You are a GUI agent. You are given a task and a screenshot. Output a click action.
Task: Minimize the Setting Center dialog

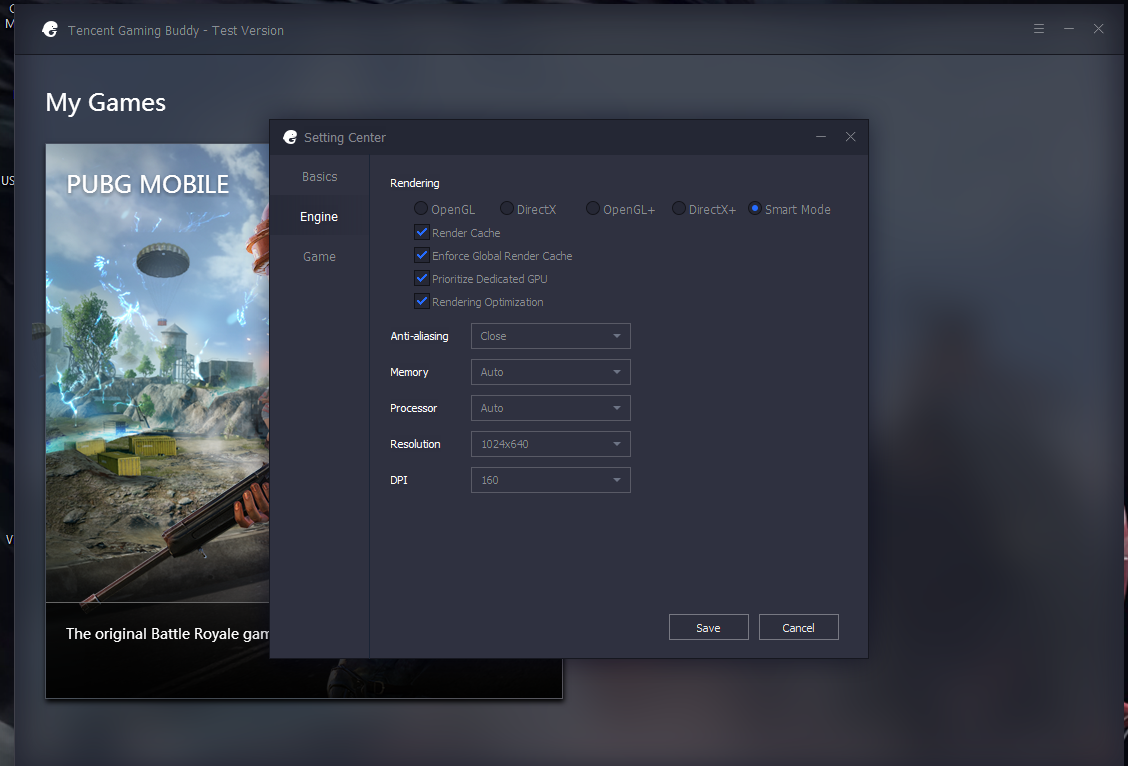pos(821,137)
